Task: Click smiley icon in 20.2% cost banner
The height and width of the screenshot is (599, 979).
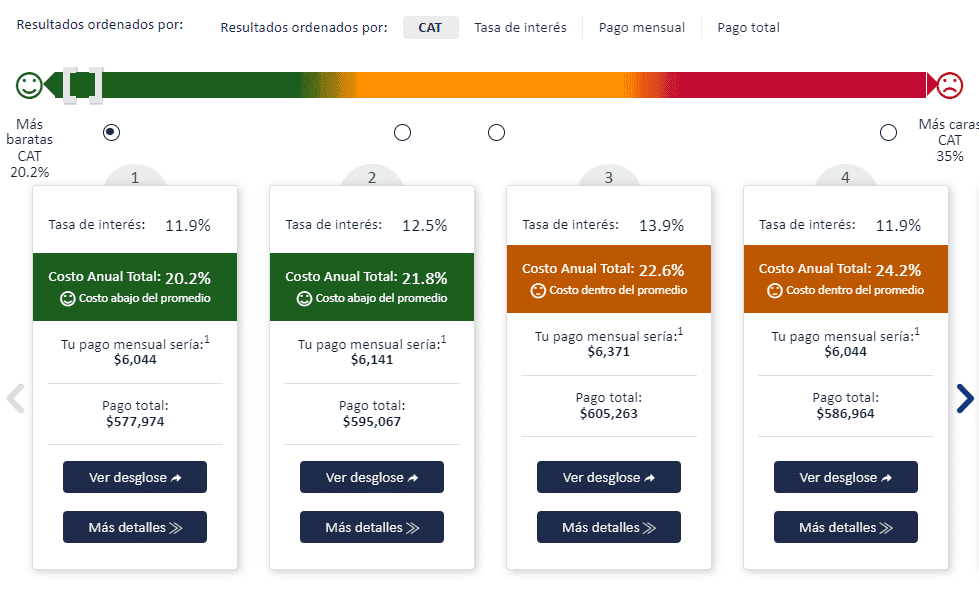Action: click(x=68, y=298)
